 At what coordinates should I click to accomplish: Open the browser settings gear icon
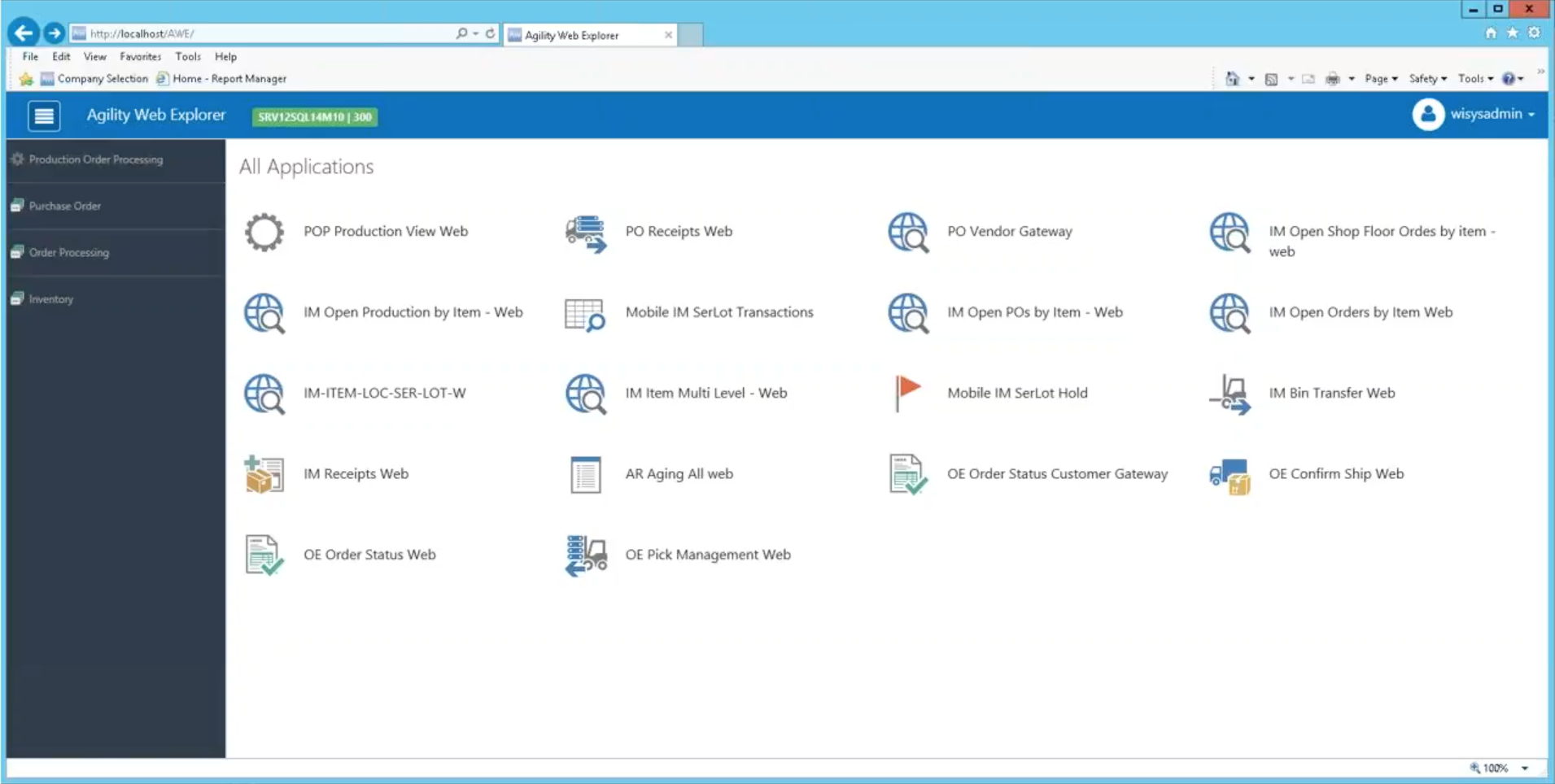1534,33
